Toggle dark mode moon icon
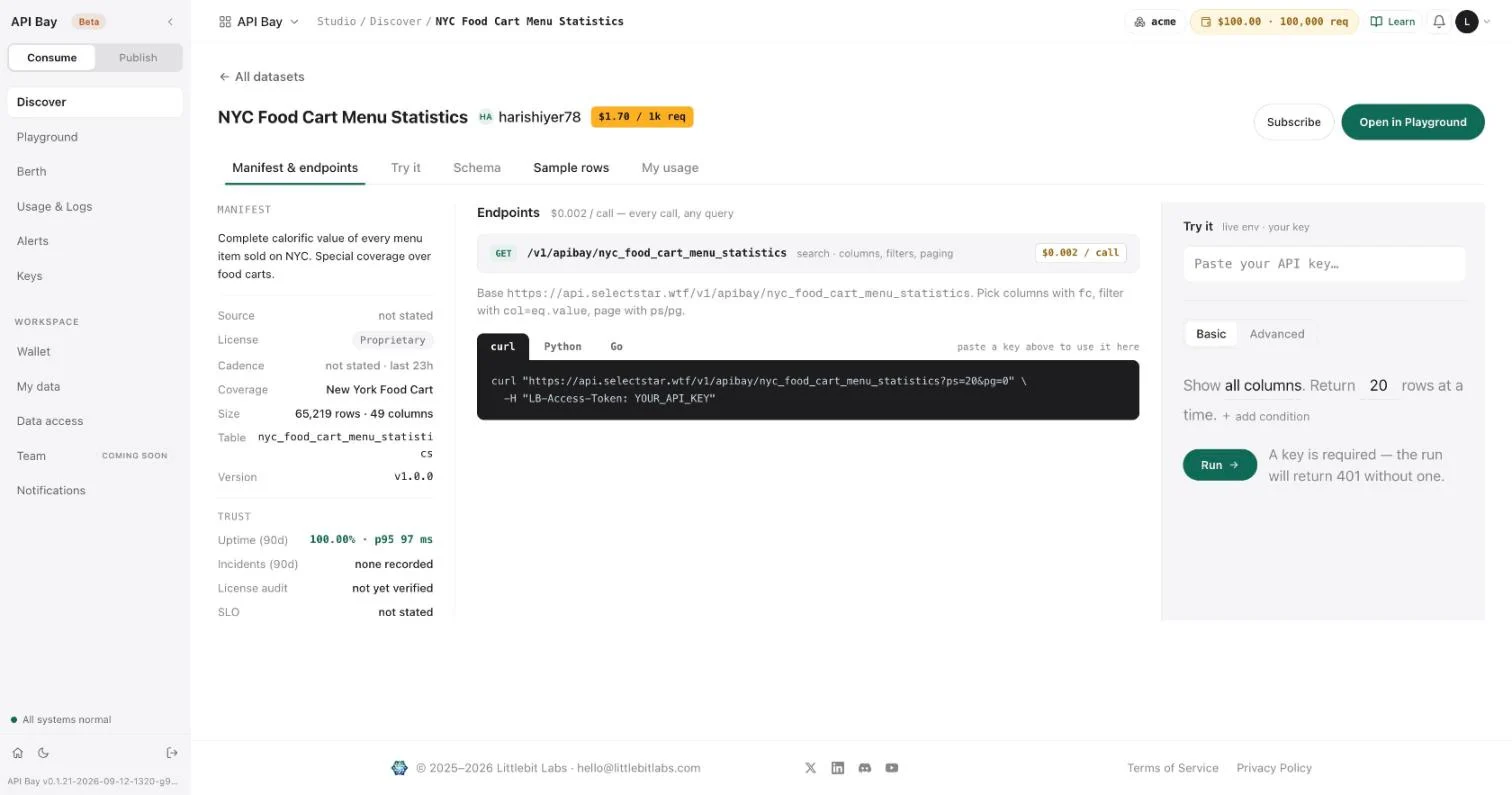Screen dimensions: 1512x795 pos(43,753)
